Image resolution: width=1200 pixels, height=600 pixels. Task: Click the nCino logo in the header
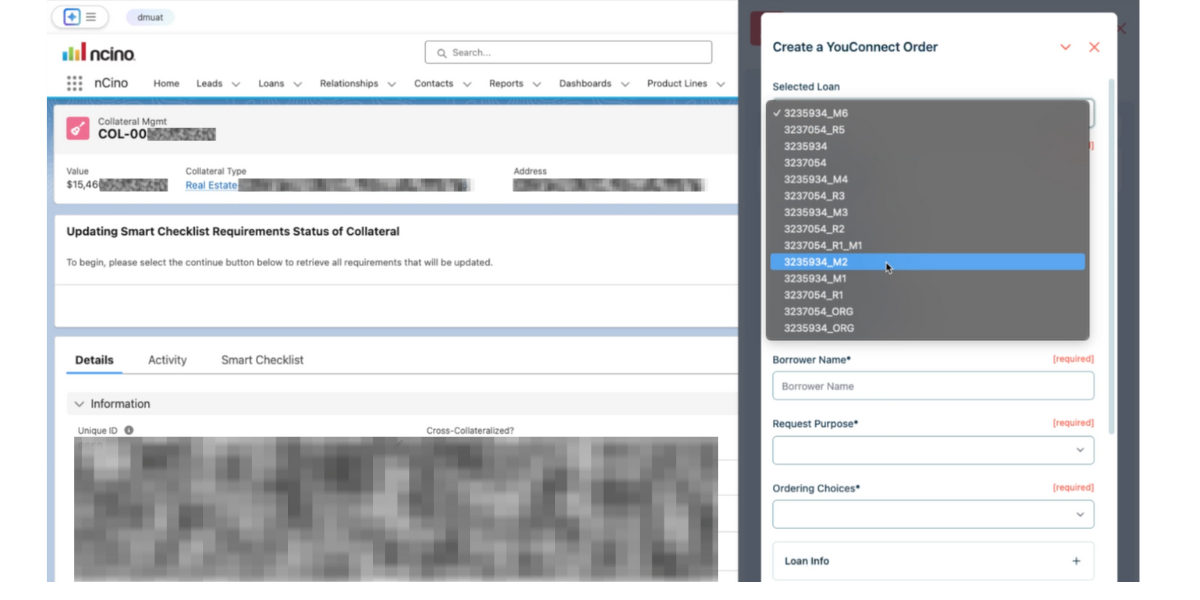(98, 52)
